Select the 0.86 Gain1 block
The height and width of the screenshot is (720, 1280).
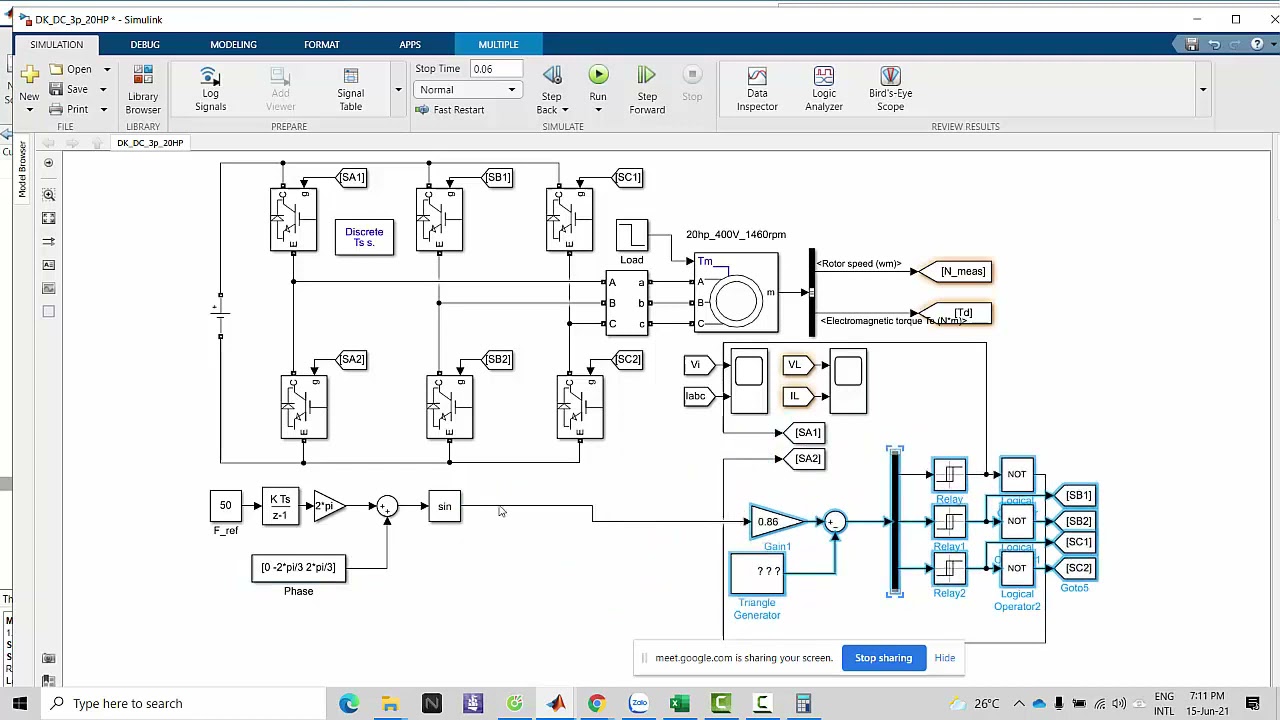point(775,521)
